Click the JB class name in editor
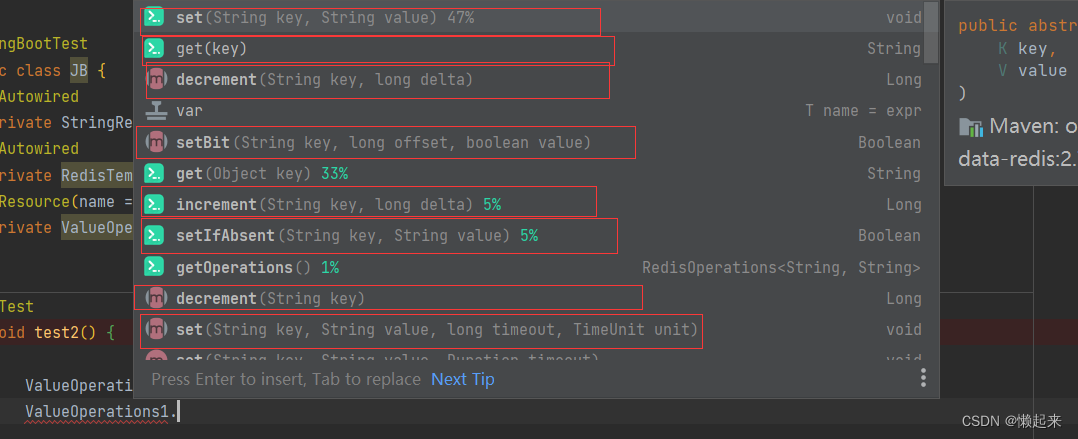The height and width of the screenshot is (439, 1078). [78, 70]
